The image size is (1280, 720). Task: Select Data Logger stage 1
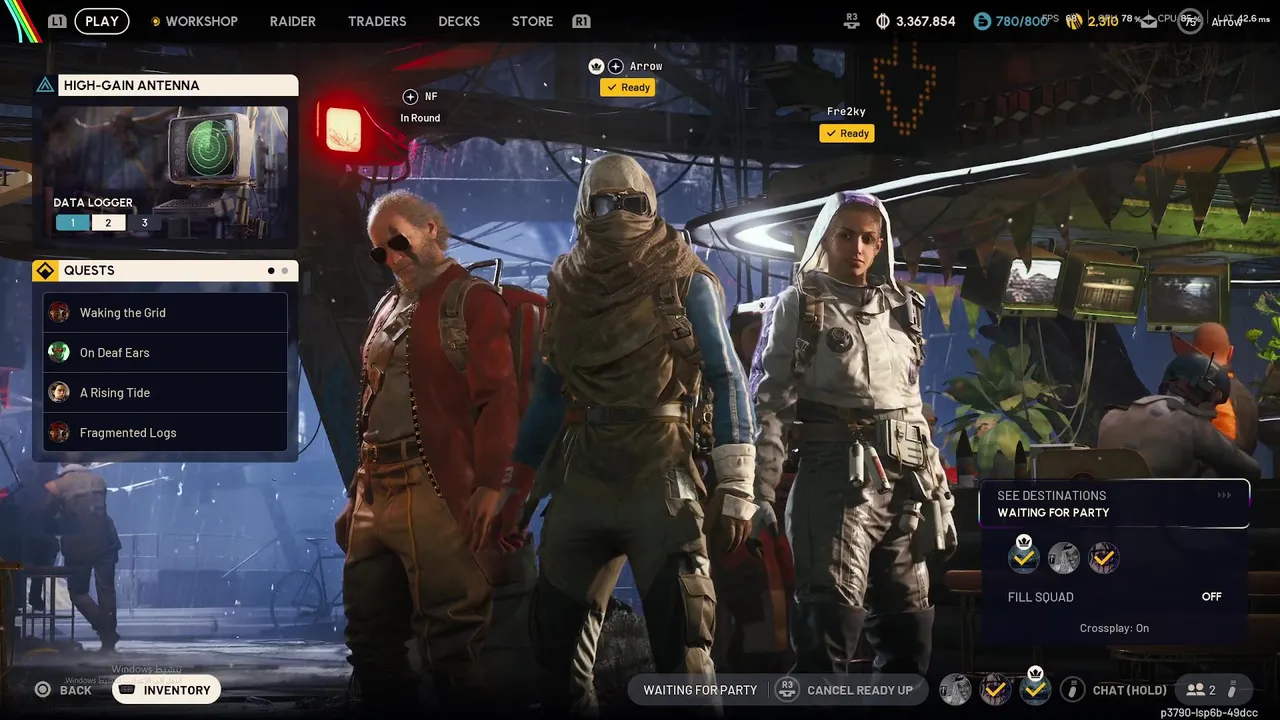(x=72, y=223)
